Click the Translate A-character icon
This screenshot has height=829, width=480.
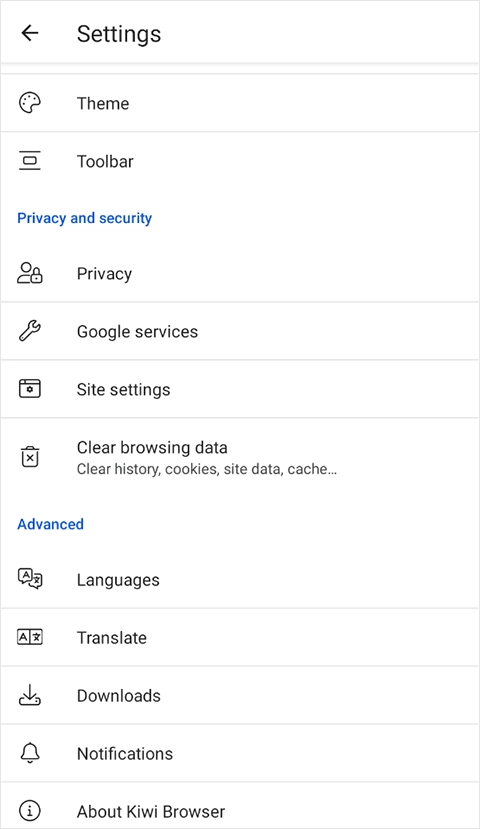30,637
